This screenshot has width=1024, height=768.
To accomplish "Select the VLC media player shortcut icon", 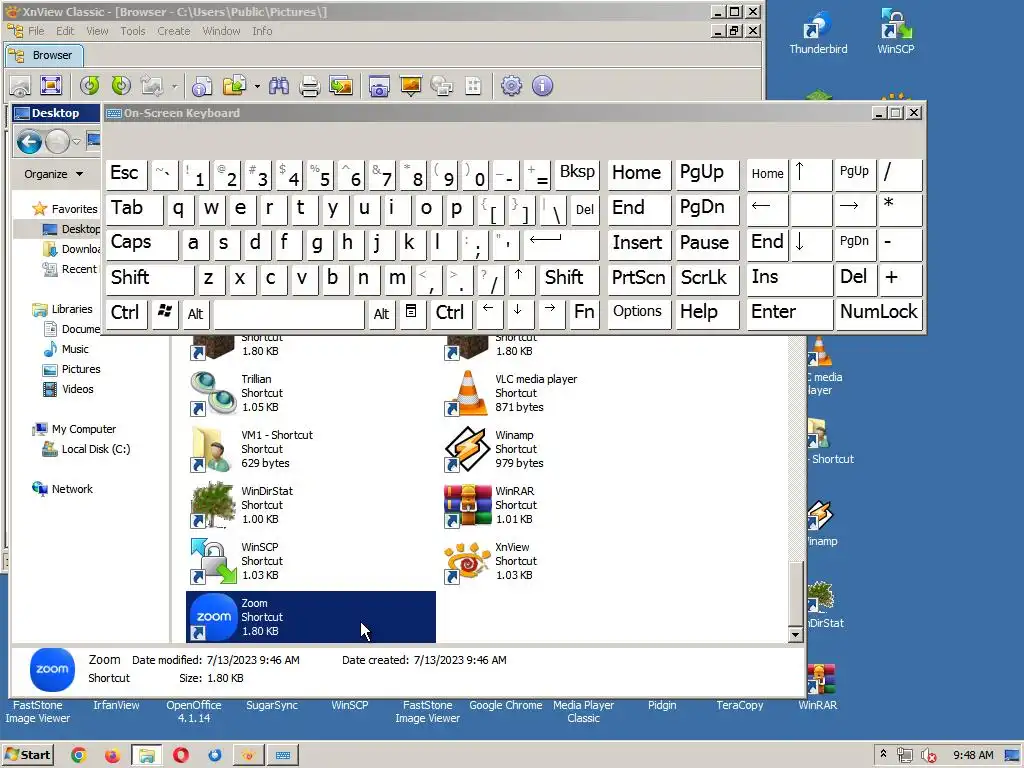I will pos(467,392).
